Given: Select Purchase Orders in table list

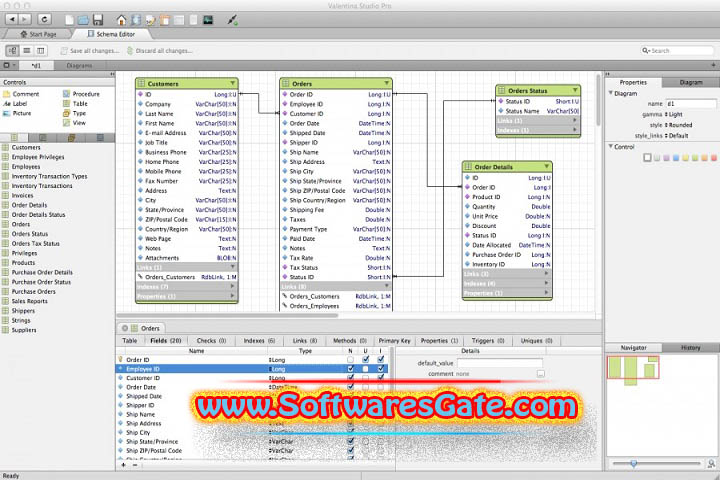Looking at the screenshot, I should 34,291.
